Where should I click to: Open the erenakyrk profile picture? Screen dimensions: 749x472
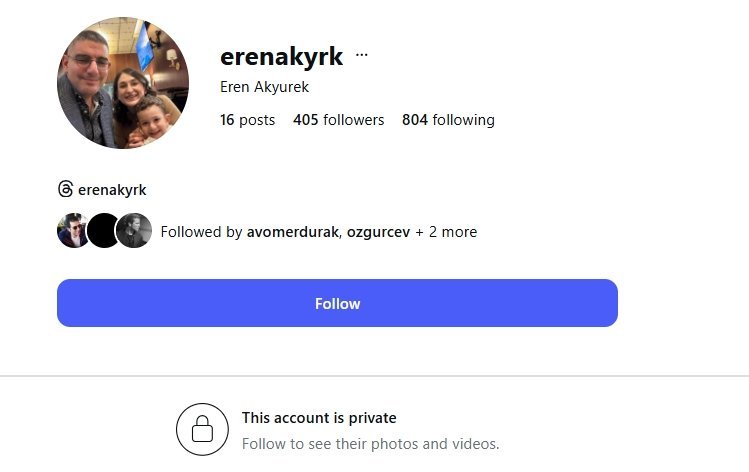[123, 83]
